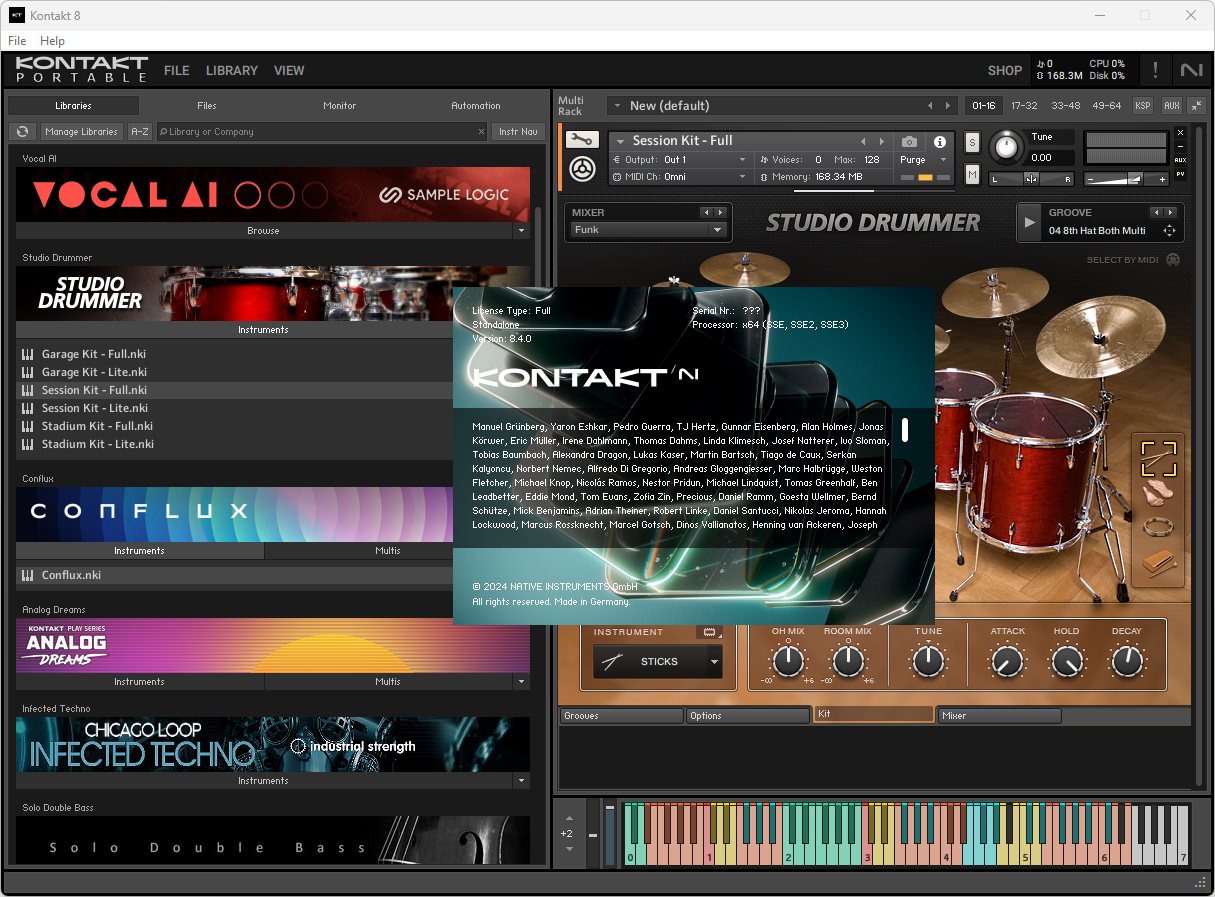
Task: Click the DECAY knob
Action: (x=1127, y=661)
